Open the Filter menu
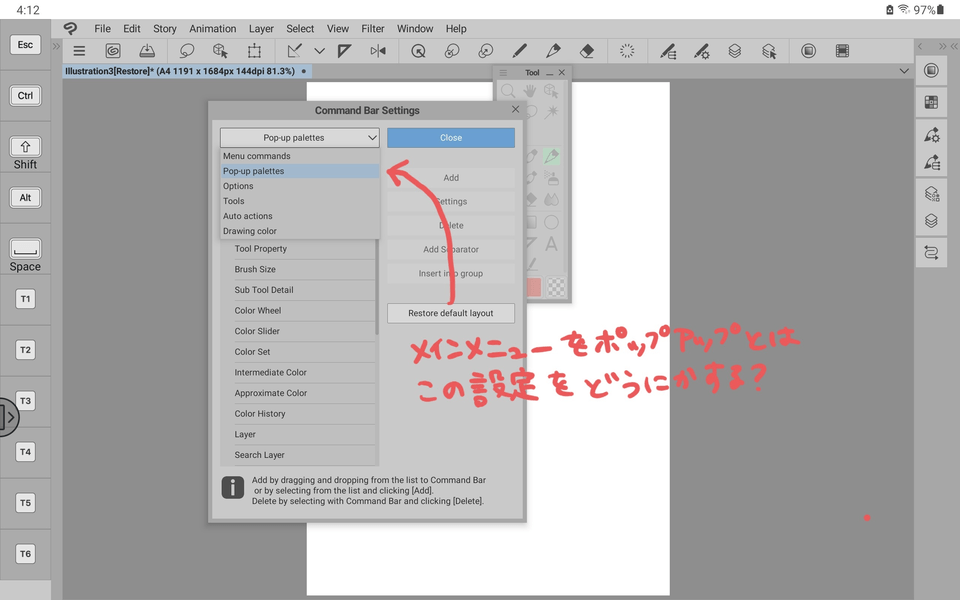Image resolution: width=960 pixels, height=600 pixels. coord(372,29)
